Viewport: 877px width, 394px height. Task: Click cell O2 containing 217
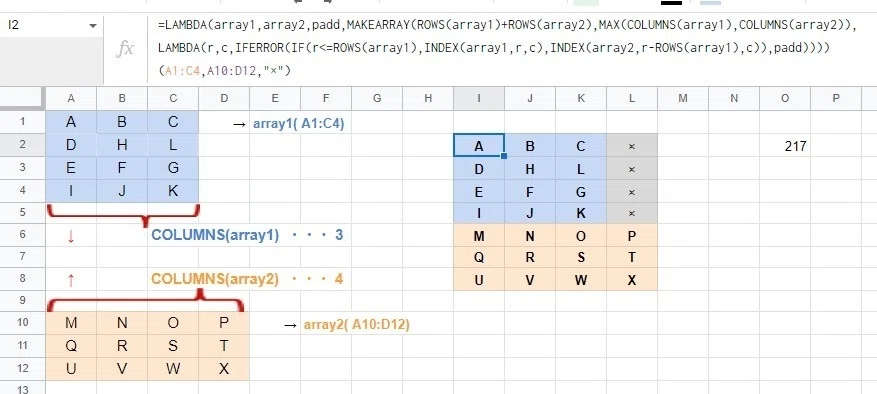[x=785, y=146]
